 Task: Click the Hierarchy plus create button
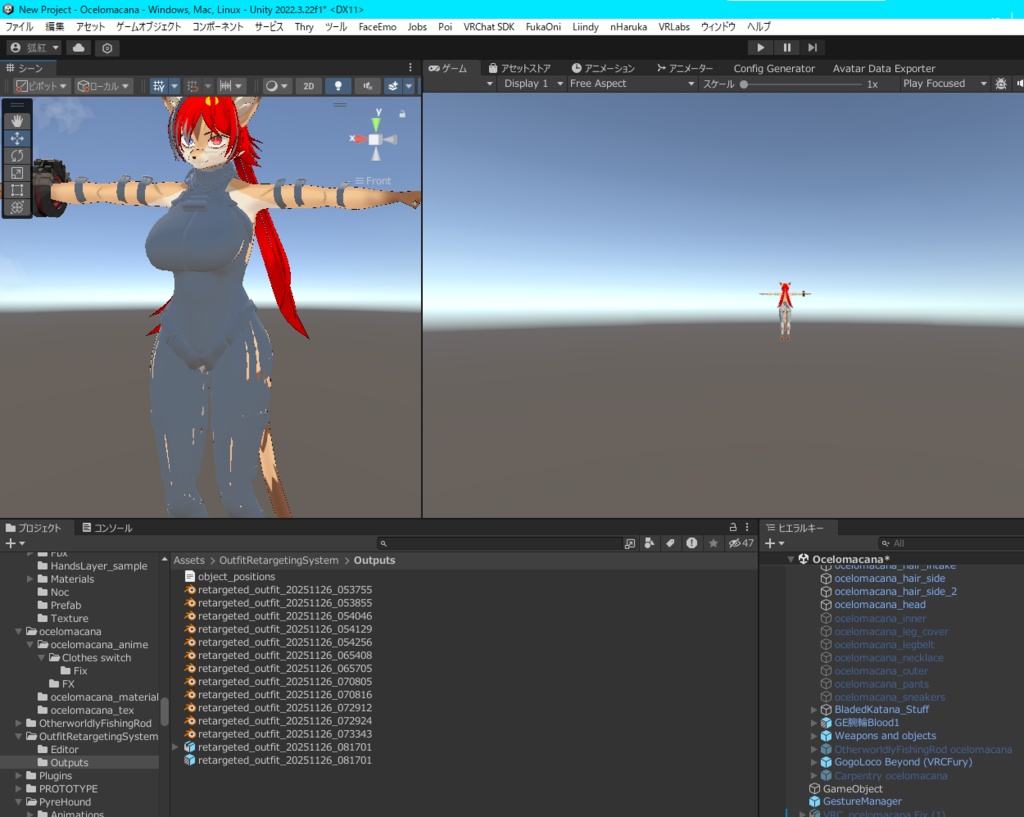click(774, 543)
